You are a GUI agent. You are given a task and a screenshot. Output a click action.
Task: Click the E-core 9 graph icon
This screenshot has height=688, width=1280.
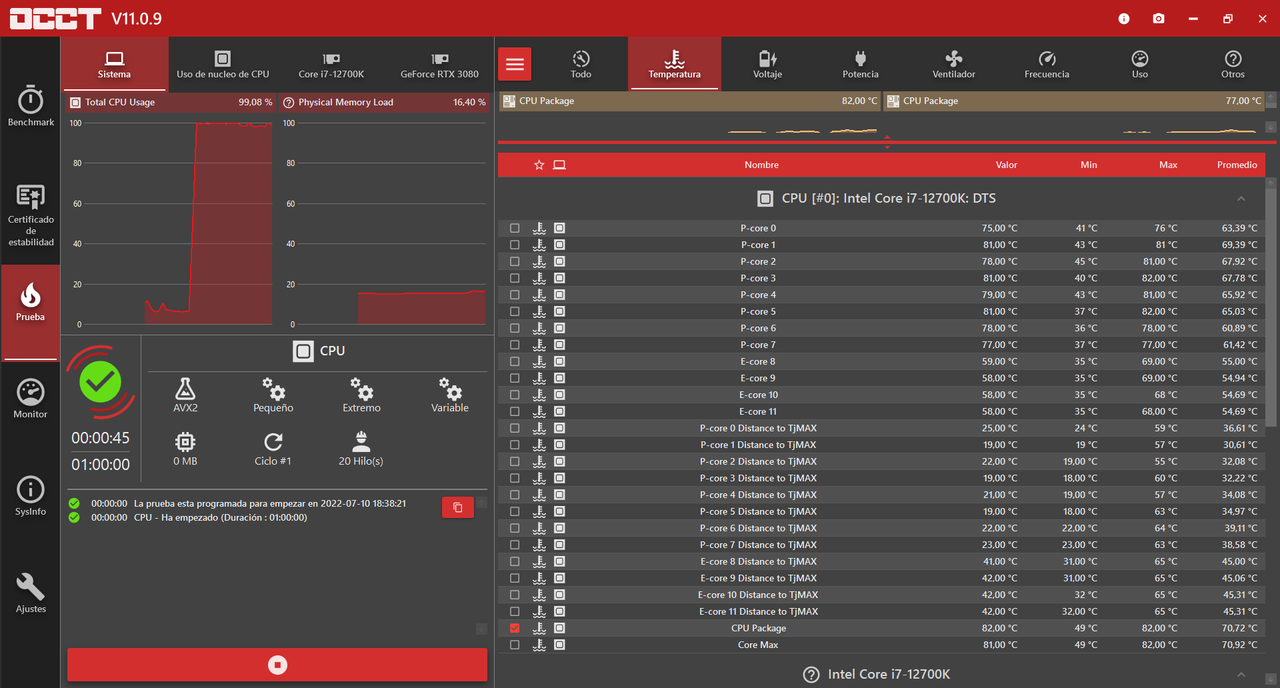pos(539,378)
